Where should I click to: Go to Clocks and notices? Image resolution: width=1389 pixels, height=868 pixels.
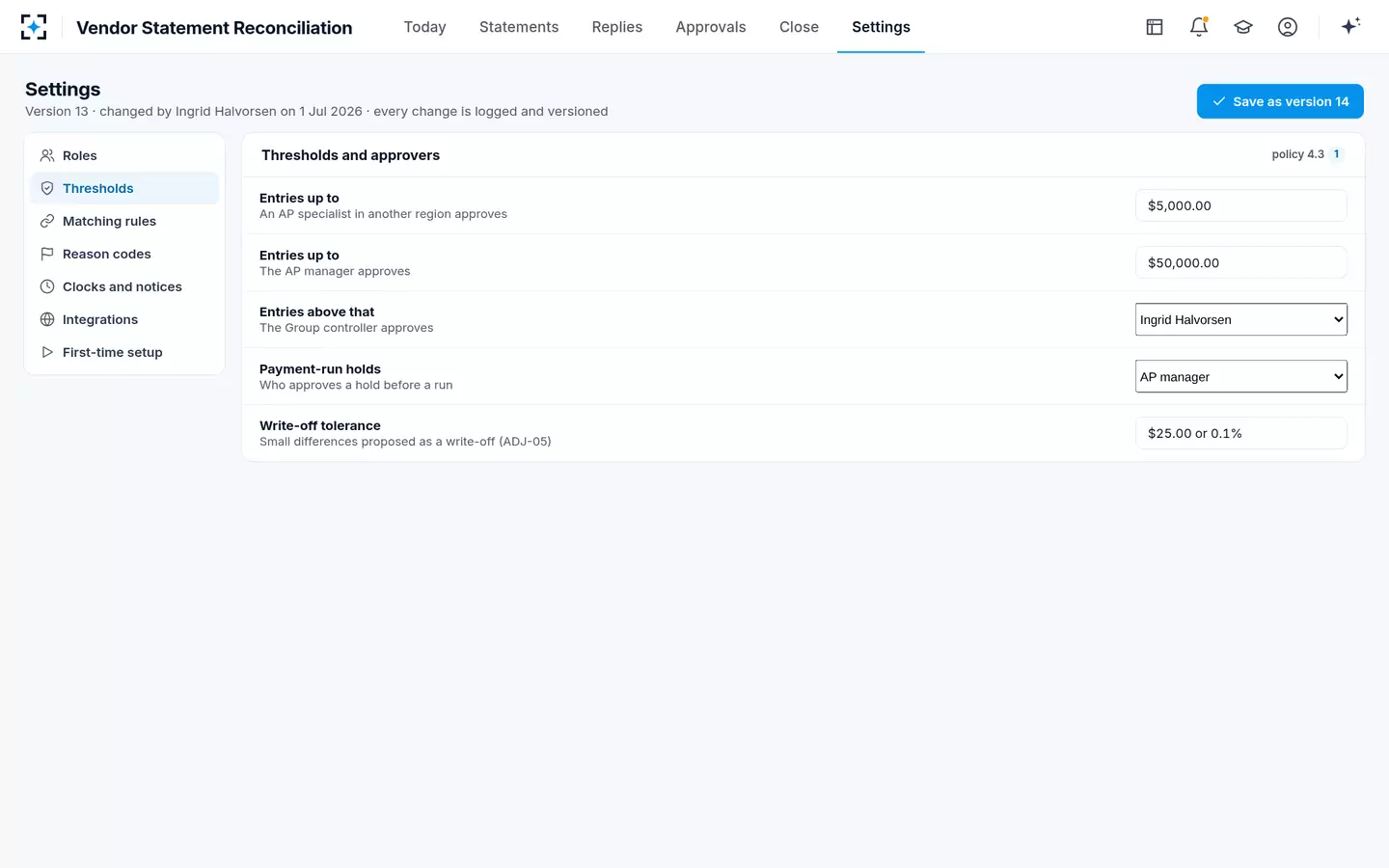point(124,286)
